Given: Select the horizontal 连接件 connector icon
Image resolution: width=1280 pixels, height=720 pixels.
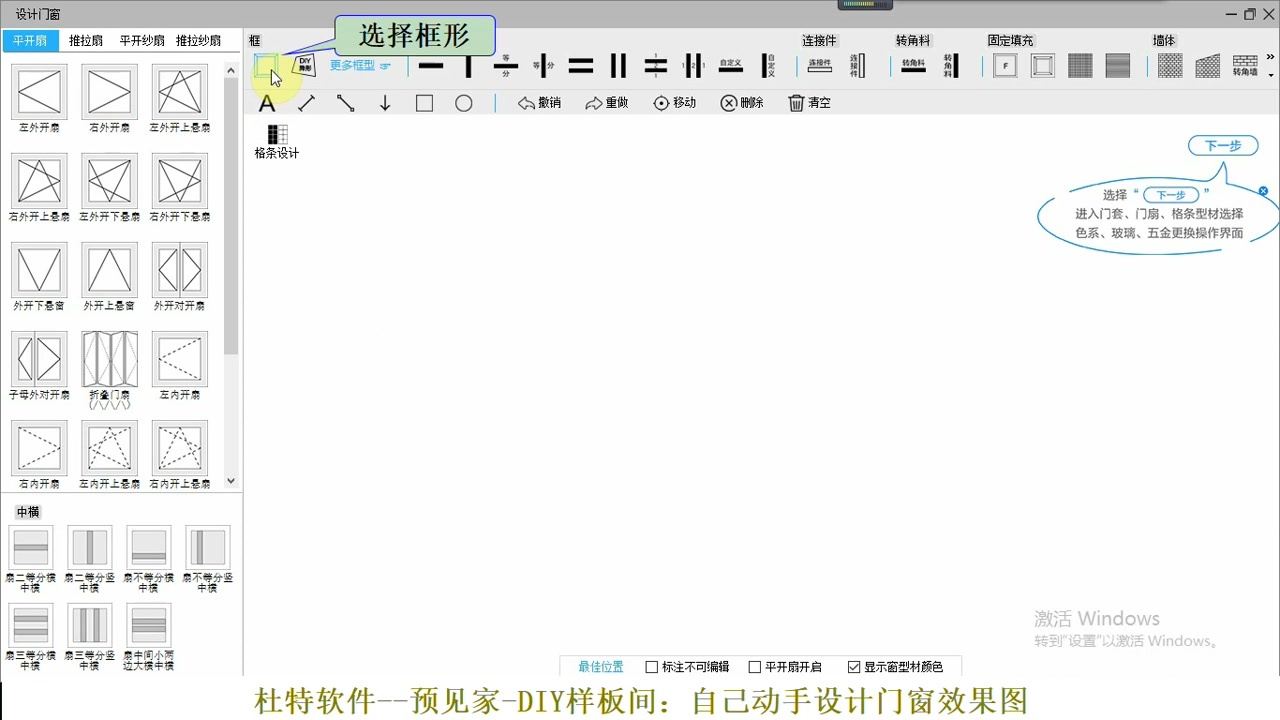Looking at the screenshot, I should coord(820,66).
